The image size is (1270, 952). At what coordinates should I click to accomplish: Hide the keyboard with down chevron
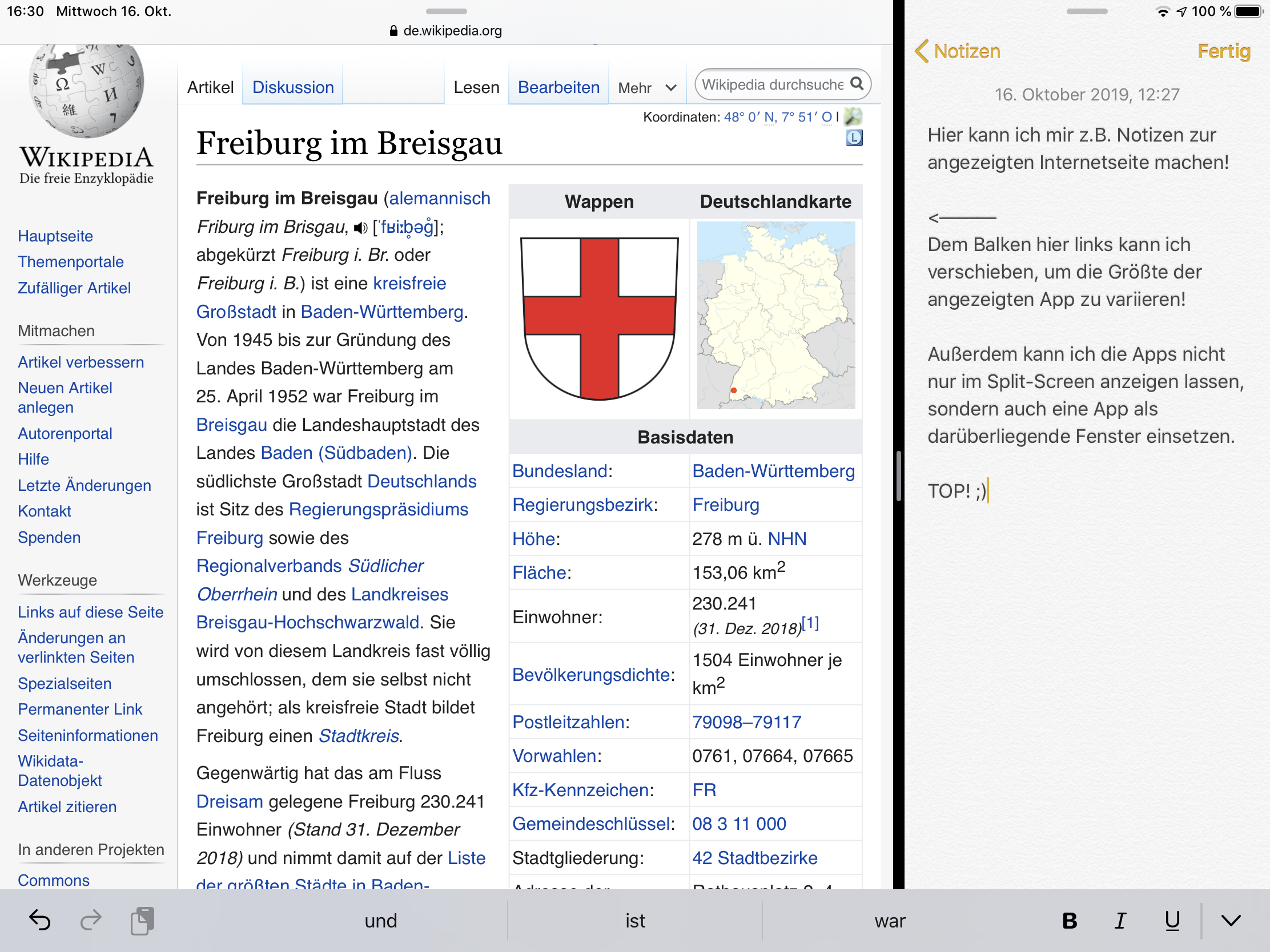(x=1231, y=921)
